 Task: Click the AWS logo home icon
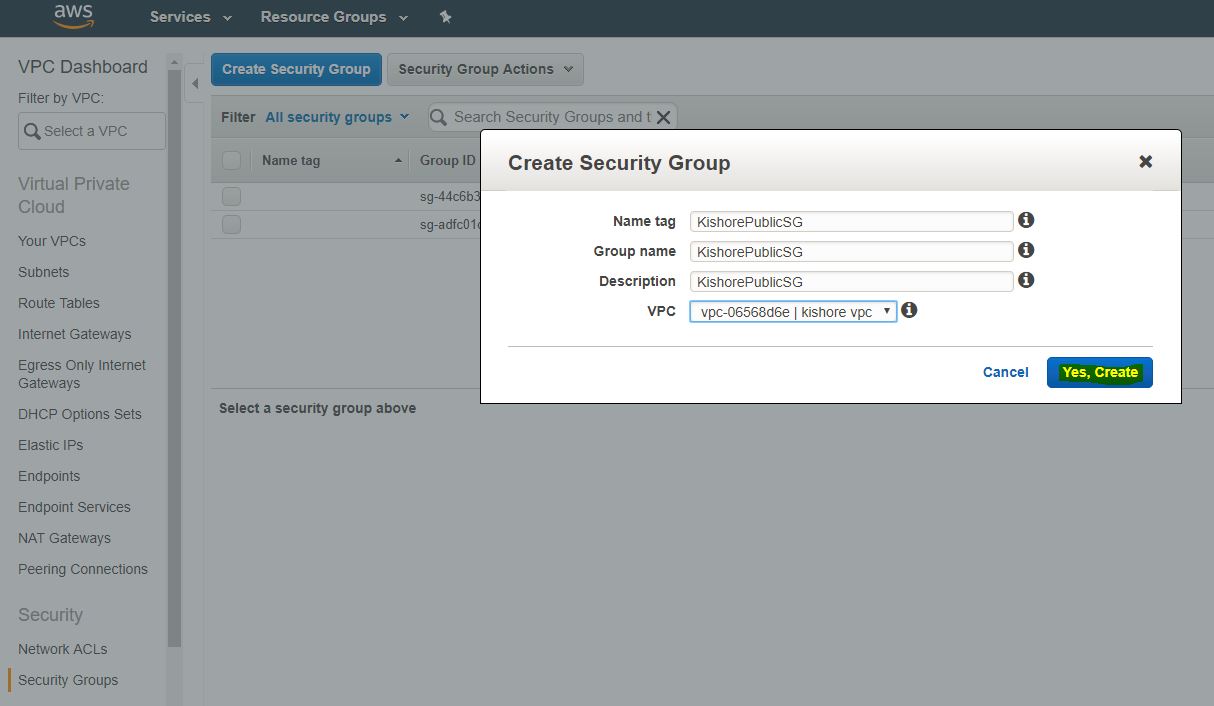pos(73,15)
